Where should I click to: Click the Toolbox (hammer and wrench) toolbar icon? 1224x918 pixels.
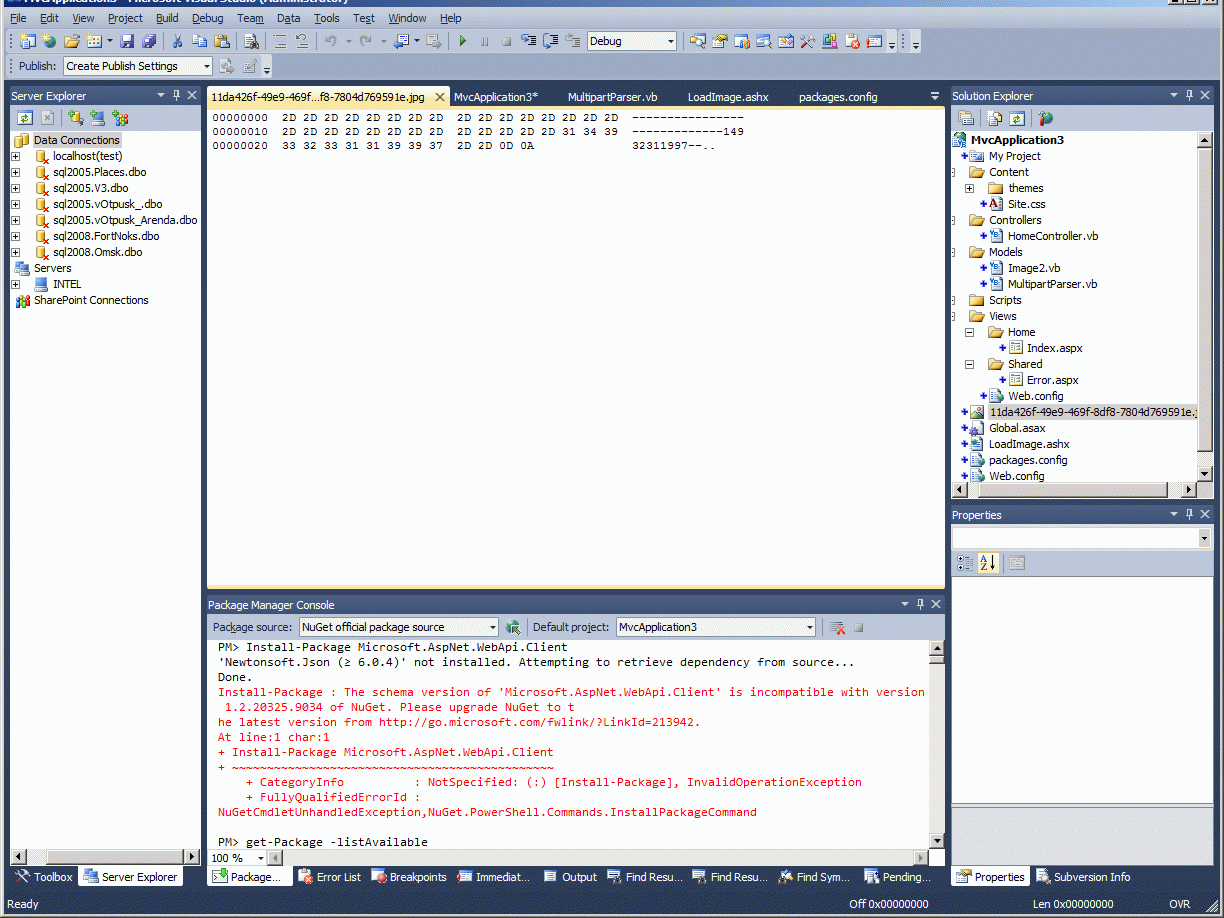tap(808, 41)
